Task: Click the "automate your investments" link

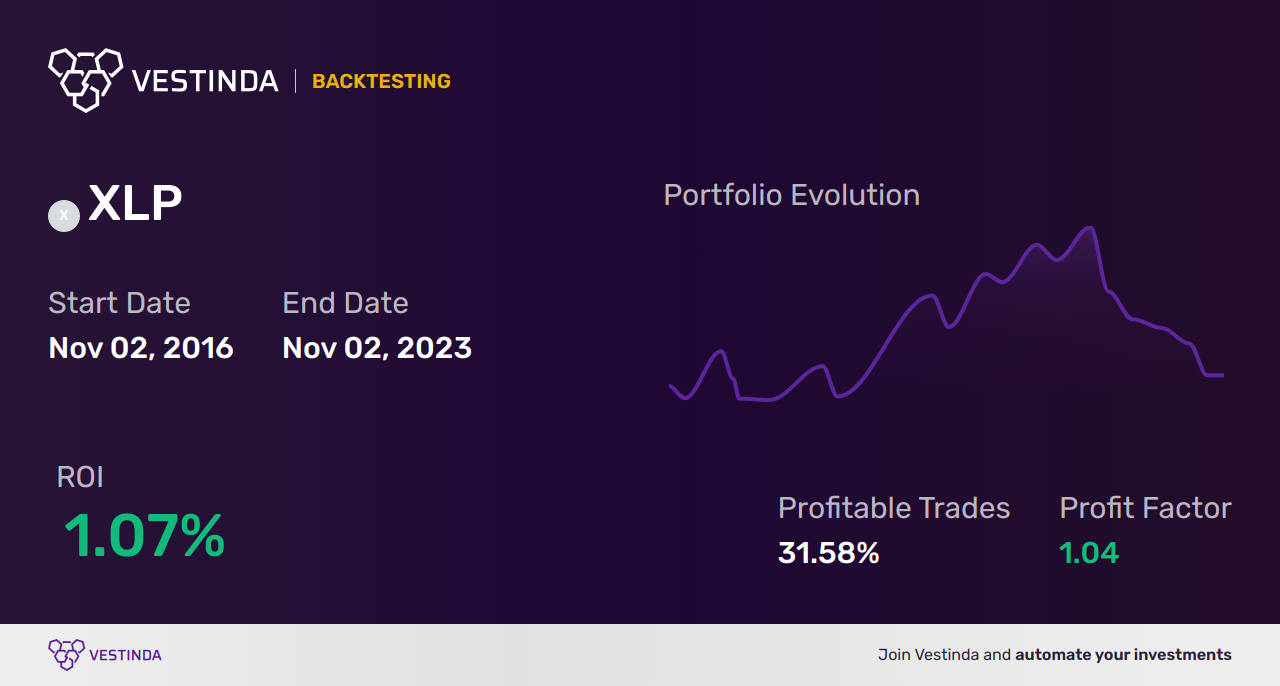Action: click(x=1123, y=655)
